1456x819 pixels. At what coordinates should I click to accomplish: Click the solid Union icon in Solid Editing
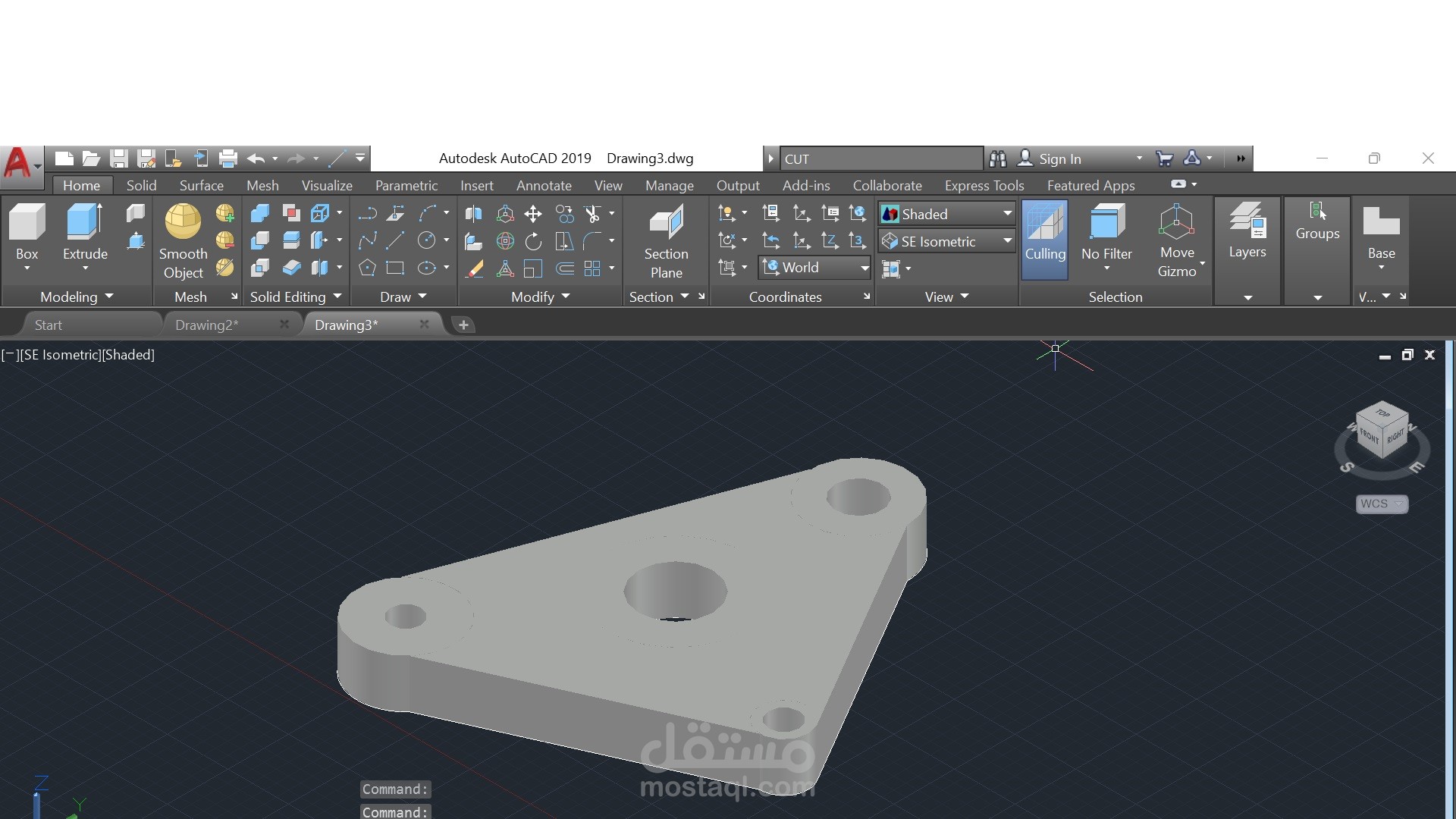(260, 214)
